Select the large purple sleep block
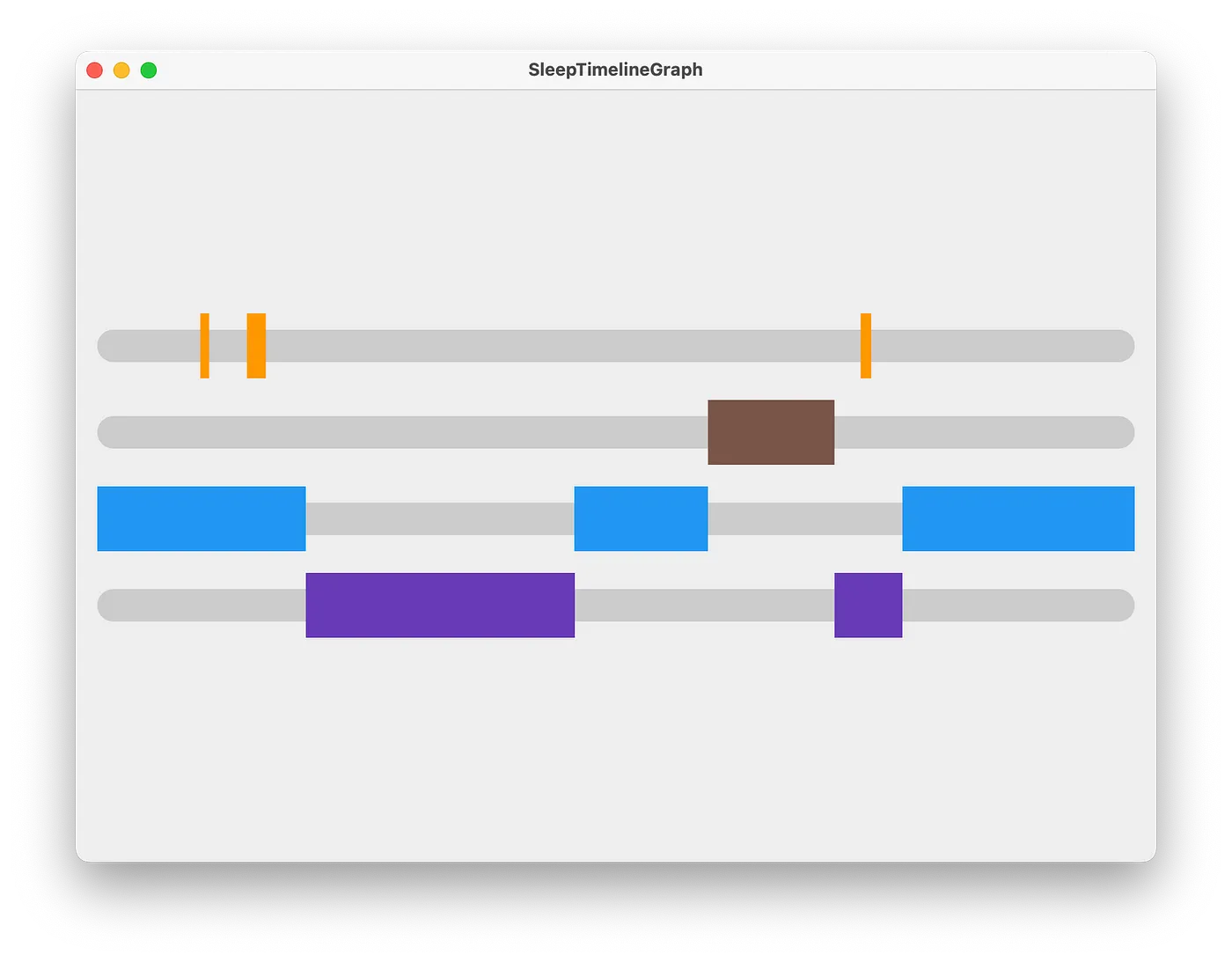Image resolution: width=1232 pixels, height=962 pixels. 440,606
